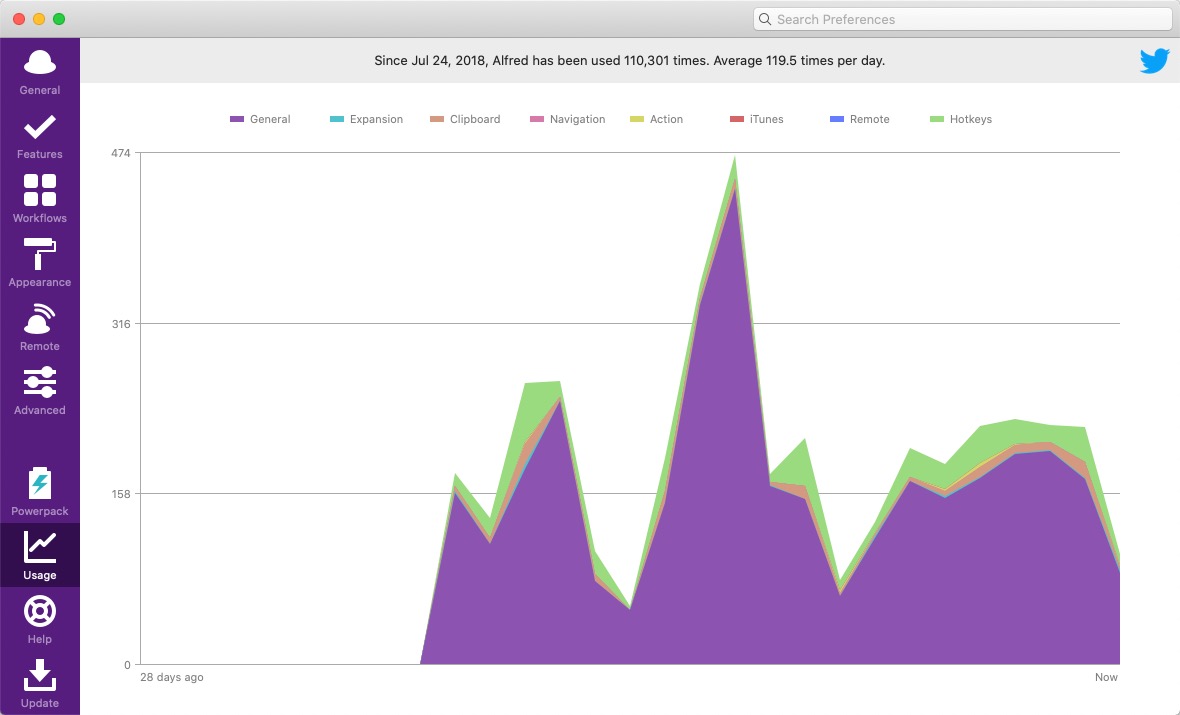Screen dimensions: 1180x715
Task: Open the Workflows grid icon
Action: [x=40, y=190]
